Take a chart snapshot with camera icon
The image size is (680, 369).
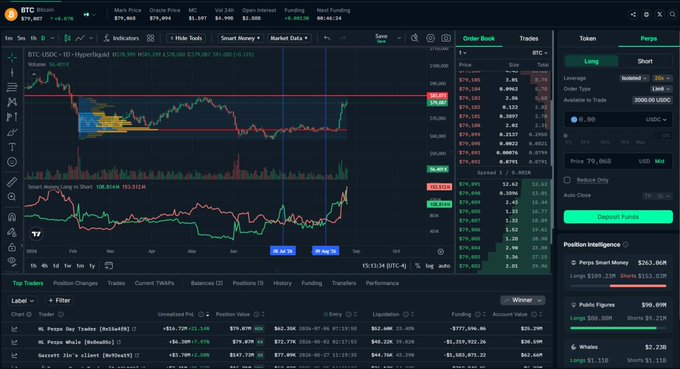(x=446, y=38)
